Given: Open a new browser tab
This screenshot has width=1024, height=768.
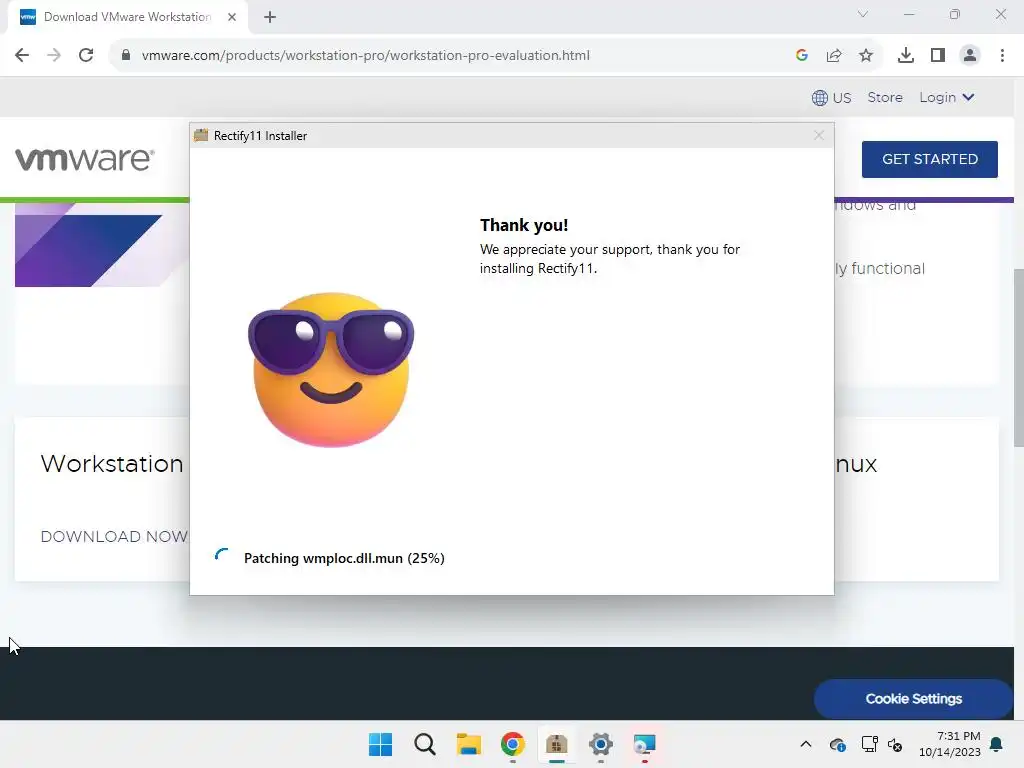Looking at the screenshot, I should click(270, 17).
